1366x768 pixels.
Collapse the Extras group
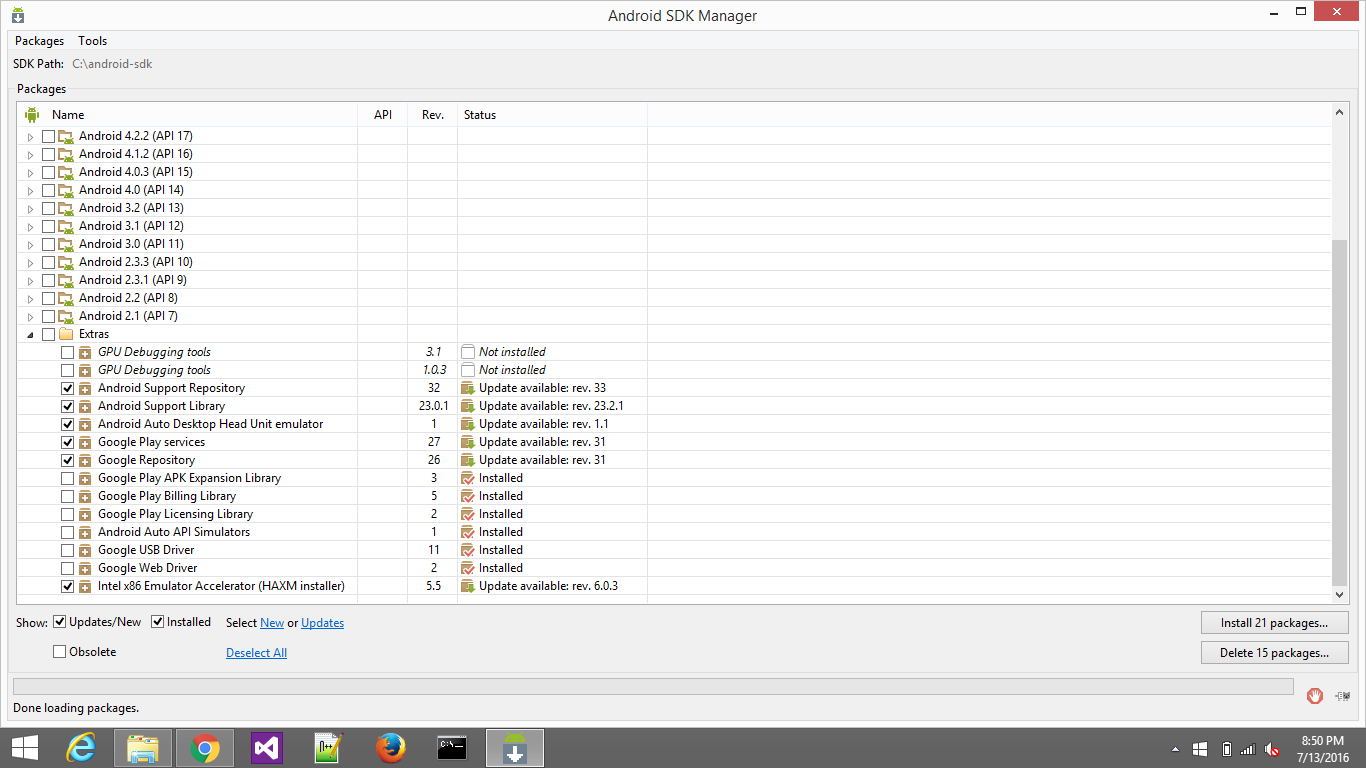point(30,334)
